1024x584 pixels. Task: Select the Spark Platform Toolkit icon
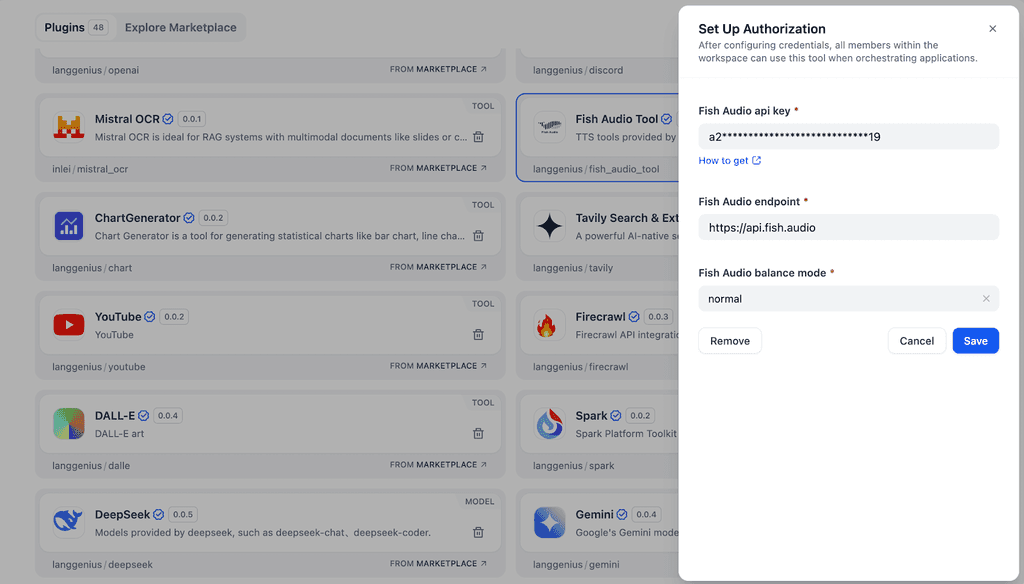(549, 423)
